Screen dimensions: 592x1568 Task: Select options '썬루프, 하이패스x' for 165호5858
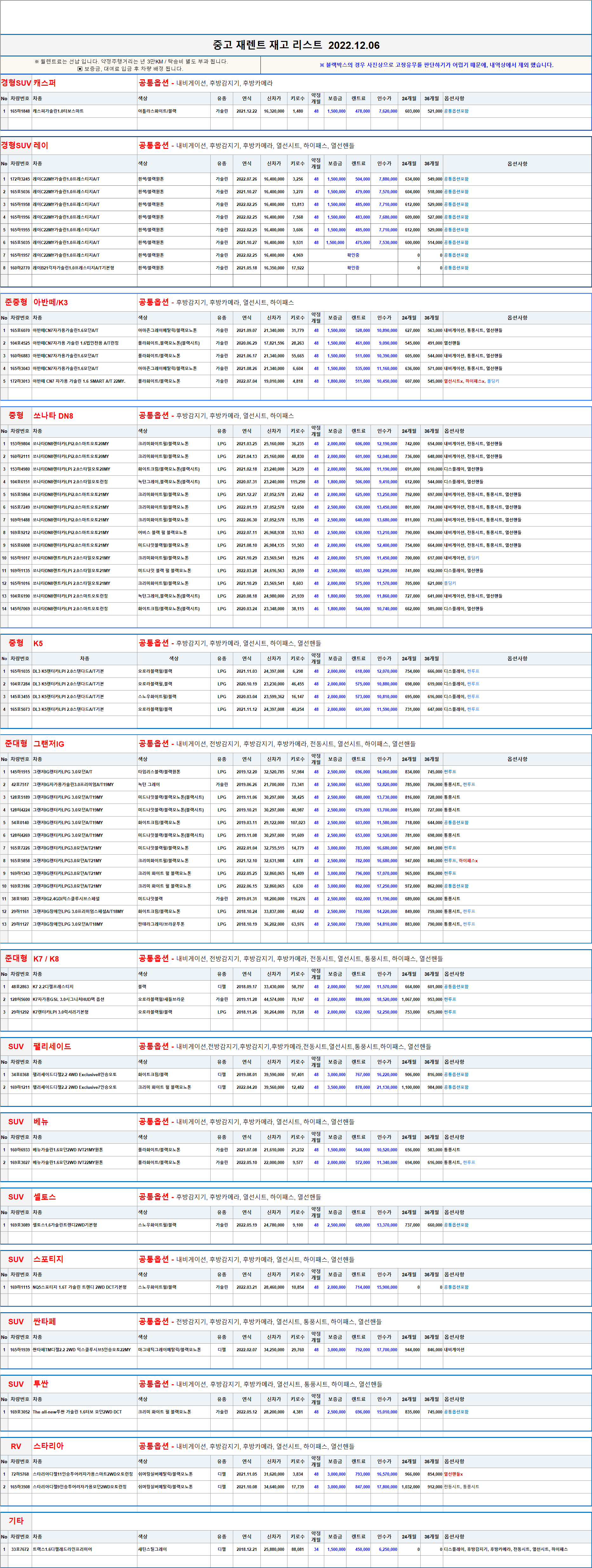coord(461,861)
